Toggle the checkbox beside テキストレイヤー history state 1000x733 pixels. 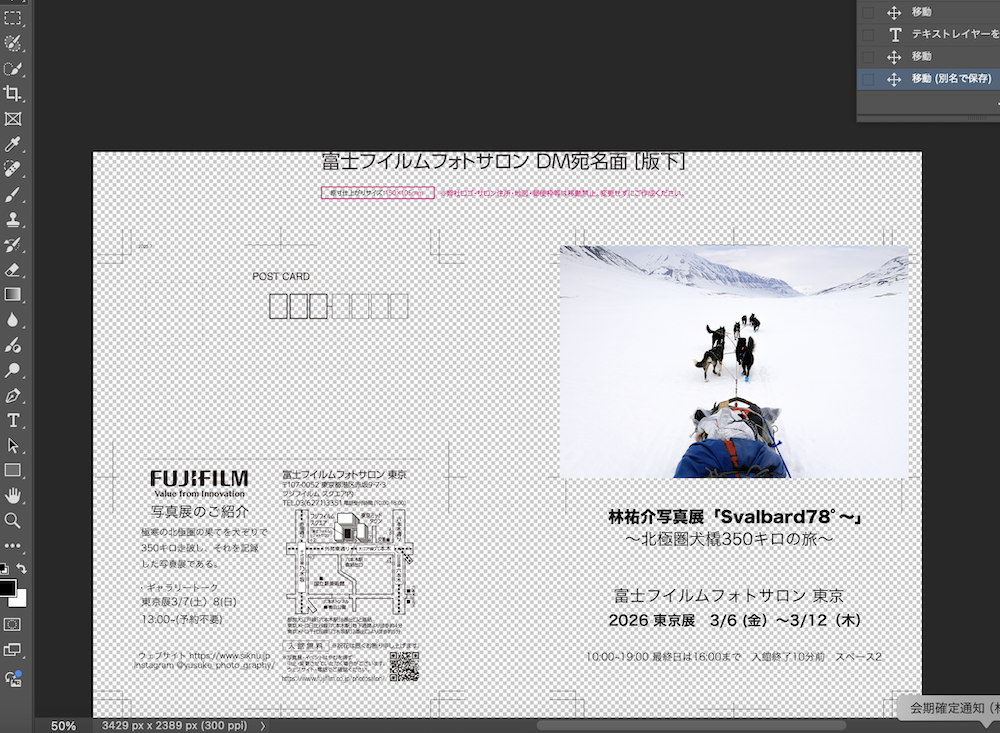[x=868, y=34]
